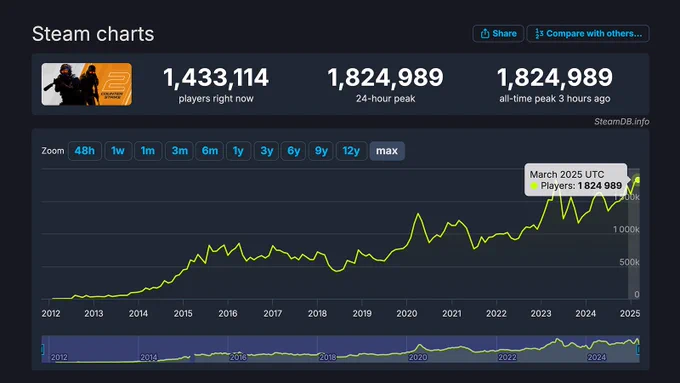Screen dimensions: 680x383
Task: Click the 500k y-axis label
Action: (x=629, y=262)
